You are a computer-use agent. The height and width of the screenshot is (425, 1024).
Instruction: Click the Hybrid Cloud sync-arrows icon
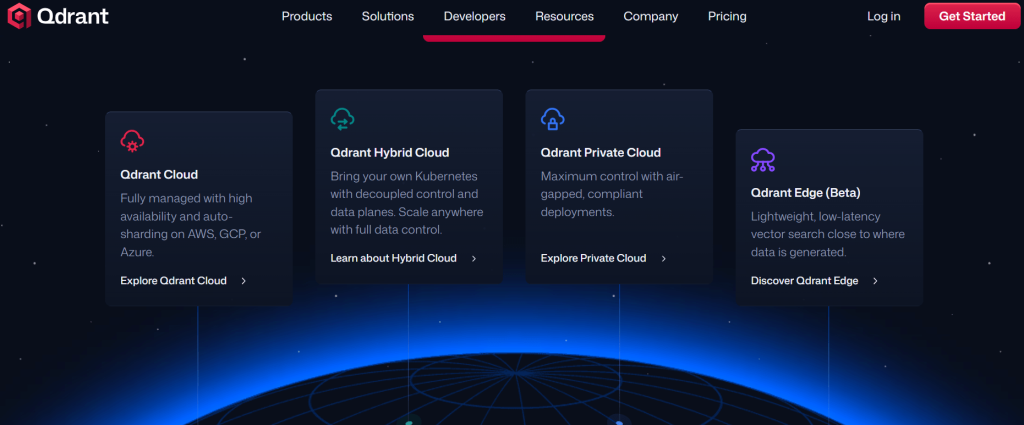(x=343, y=119)
